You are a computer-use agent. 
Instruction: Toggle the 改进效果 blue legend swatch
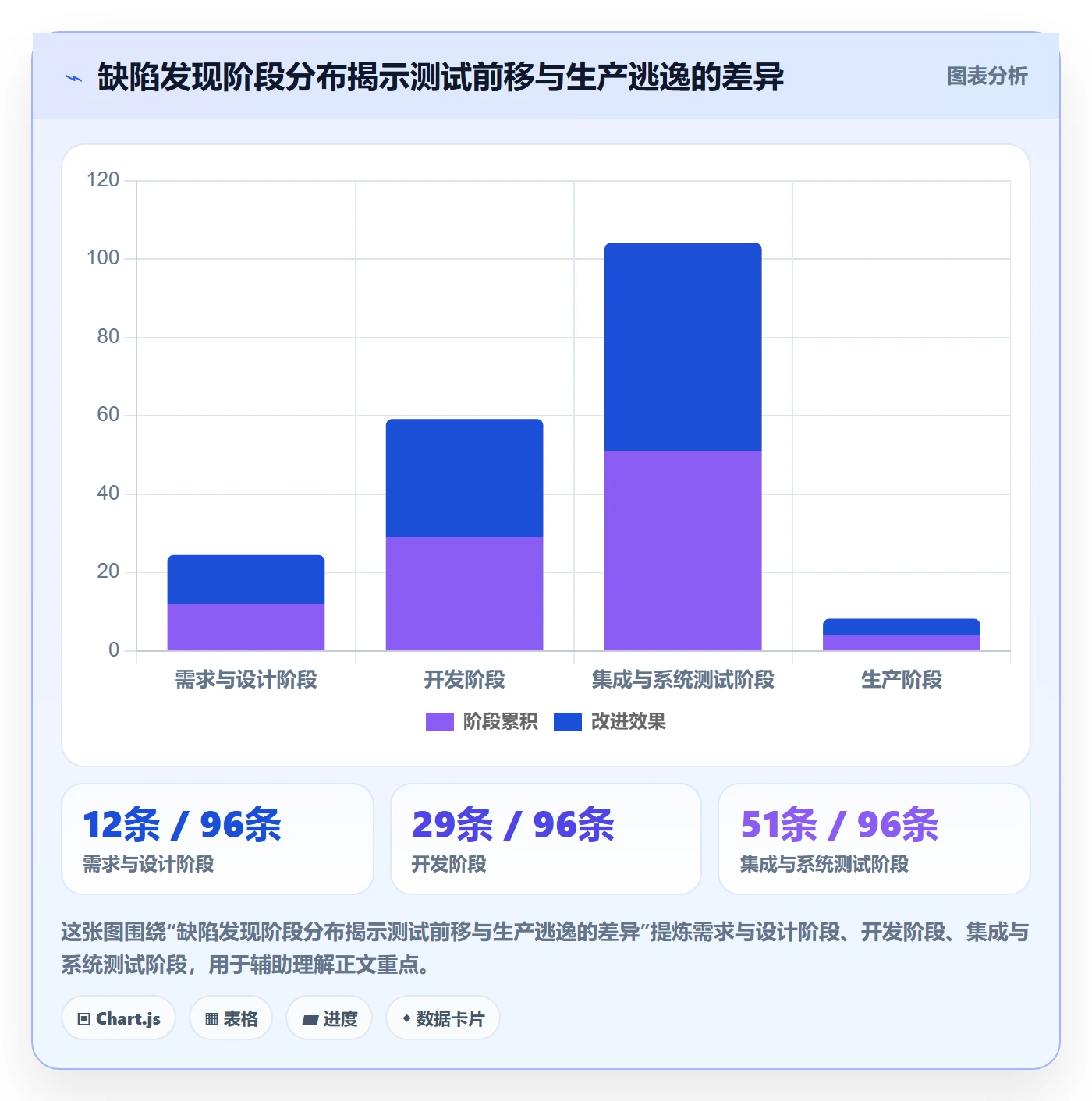568,722
